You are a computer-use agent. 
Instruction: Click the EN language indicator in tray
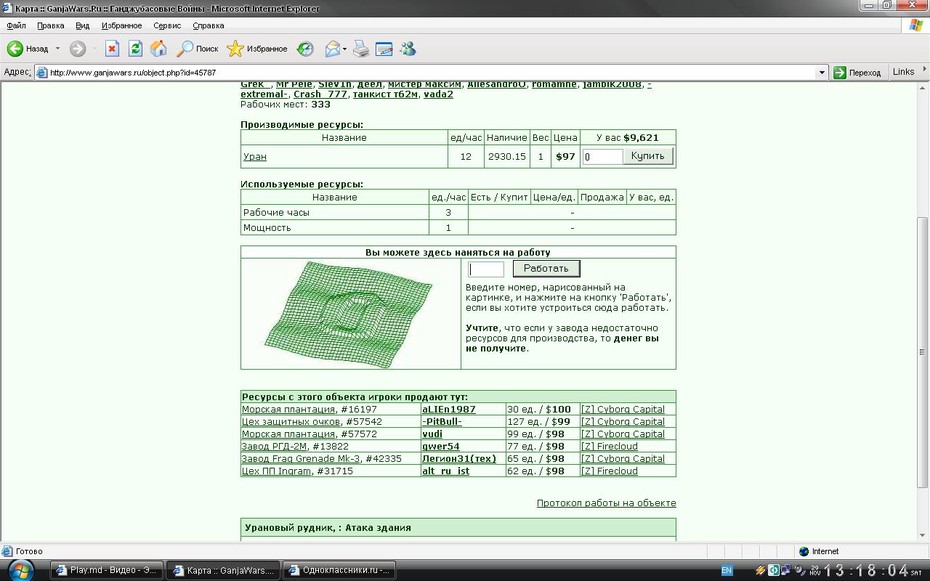point(727,571)
